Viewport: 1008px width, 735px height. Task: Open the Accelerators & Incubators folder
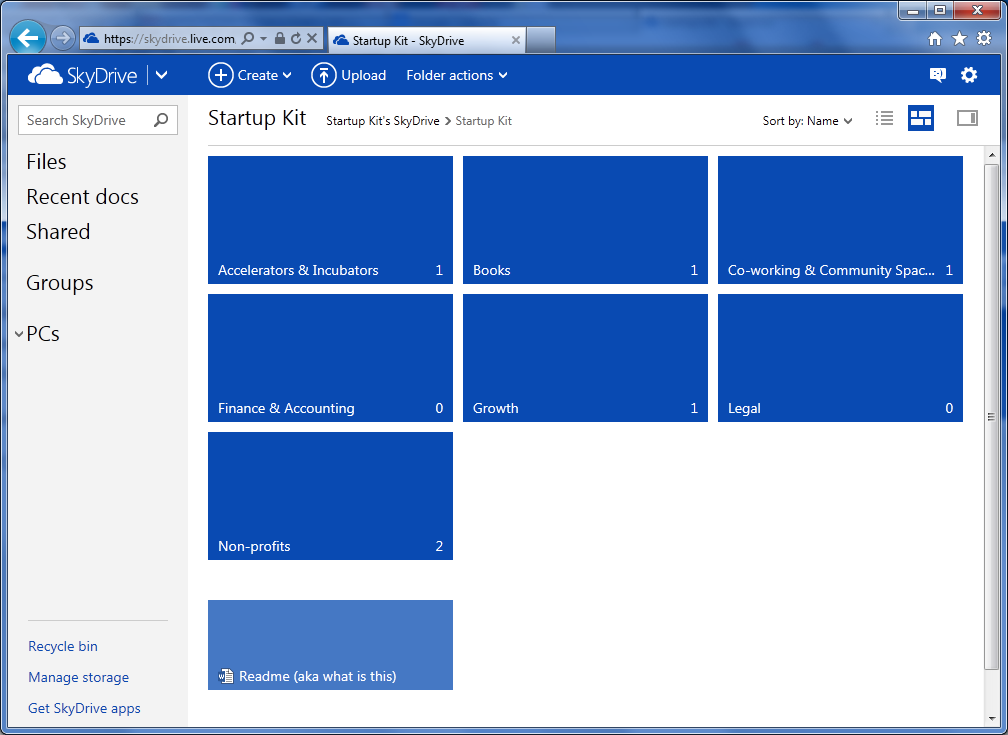(330, 220)
